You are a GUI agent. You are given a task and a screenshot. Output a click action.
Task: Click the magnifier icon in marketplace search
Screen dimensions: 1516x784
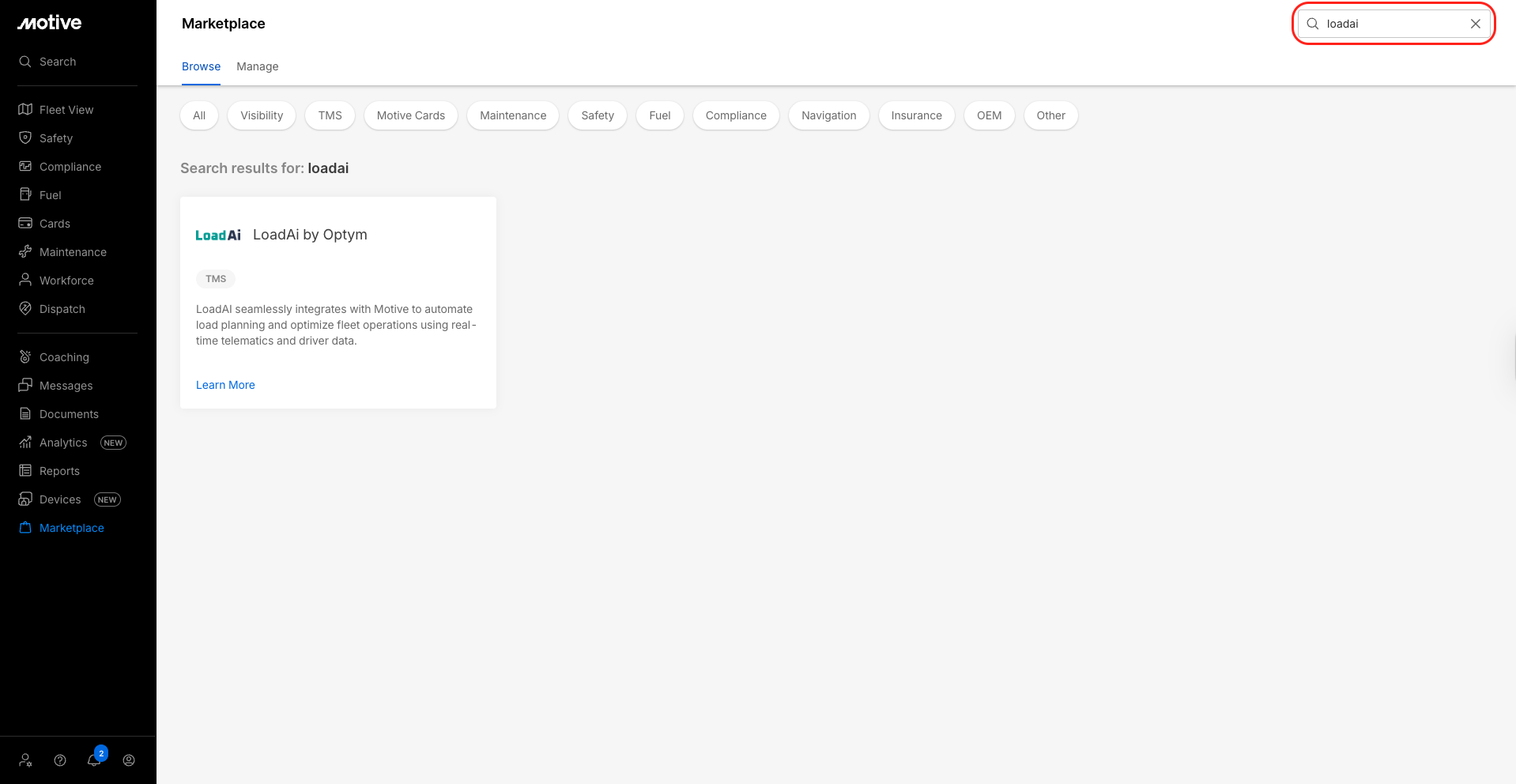pyautogui.click(x=1313, y=24)
